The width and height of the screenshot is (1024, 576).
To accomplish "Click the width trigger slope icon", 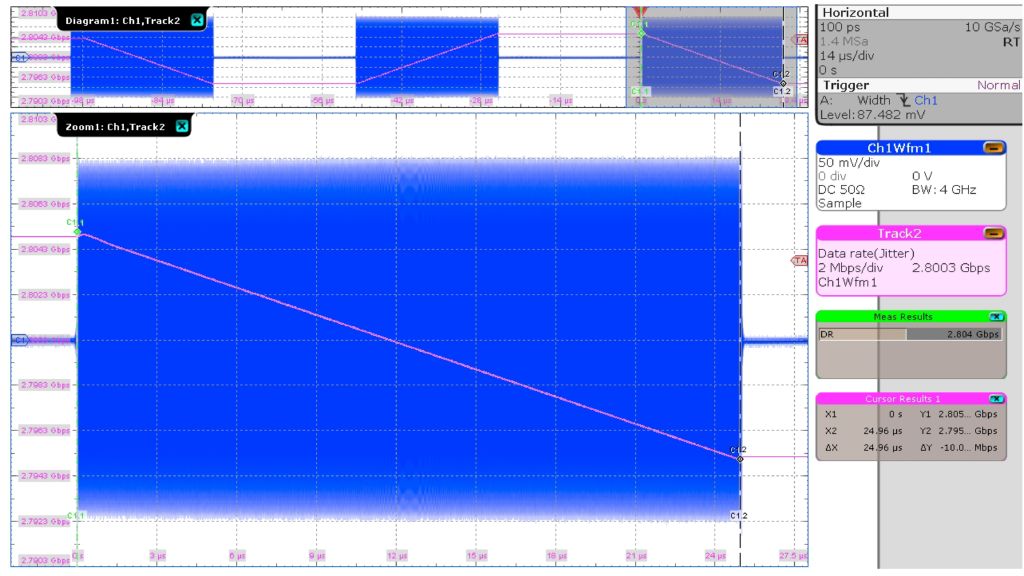I will point(904,100).
